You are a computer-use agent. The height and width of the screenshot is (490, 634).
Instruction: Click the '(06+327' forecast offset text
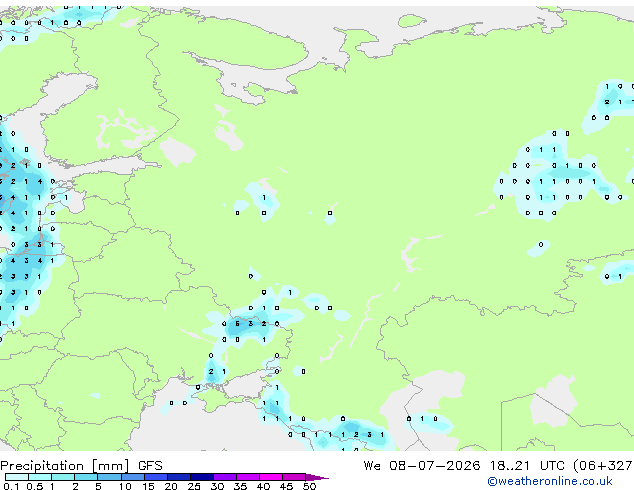tap(603, 466)
